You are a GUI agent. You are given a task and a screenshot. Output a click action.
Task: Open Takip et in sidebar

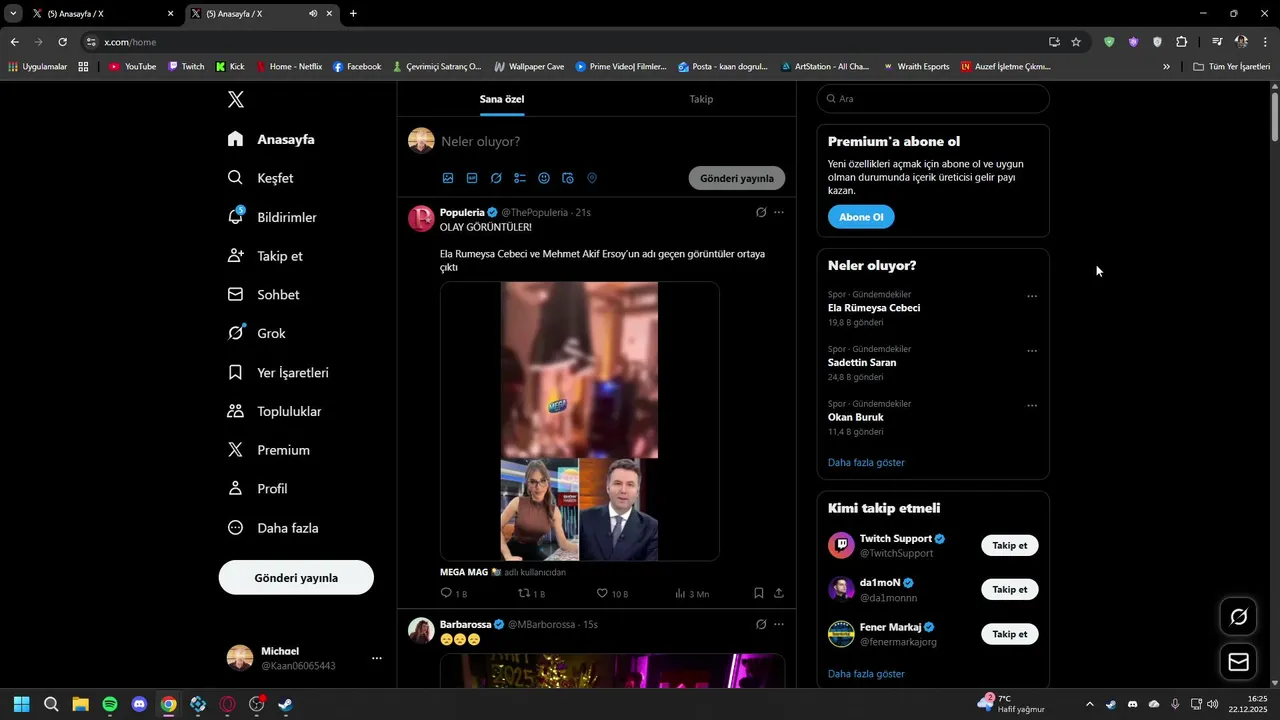point(265,256)
